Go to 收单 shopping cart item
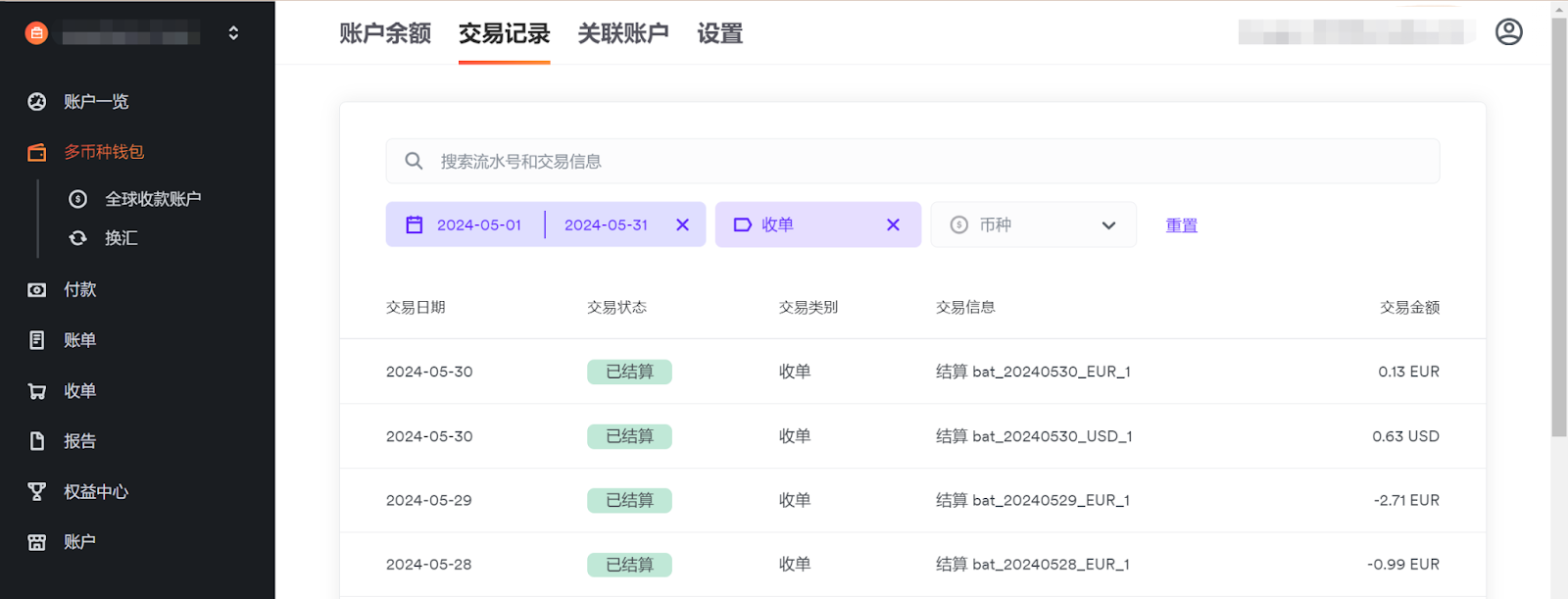This screenshot has height=599, width=1568. coord(79,391)
